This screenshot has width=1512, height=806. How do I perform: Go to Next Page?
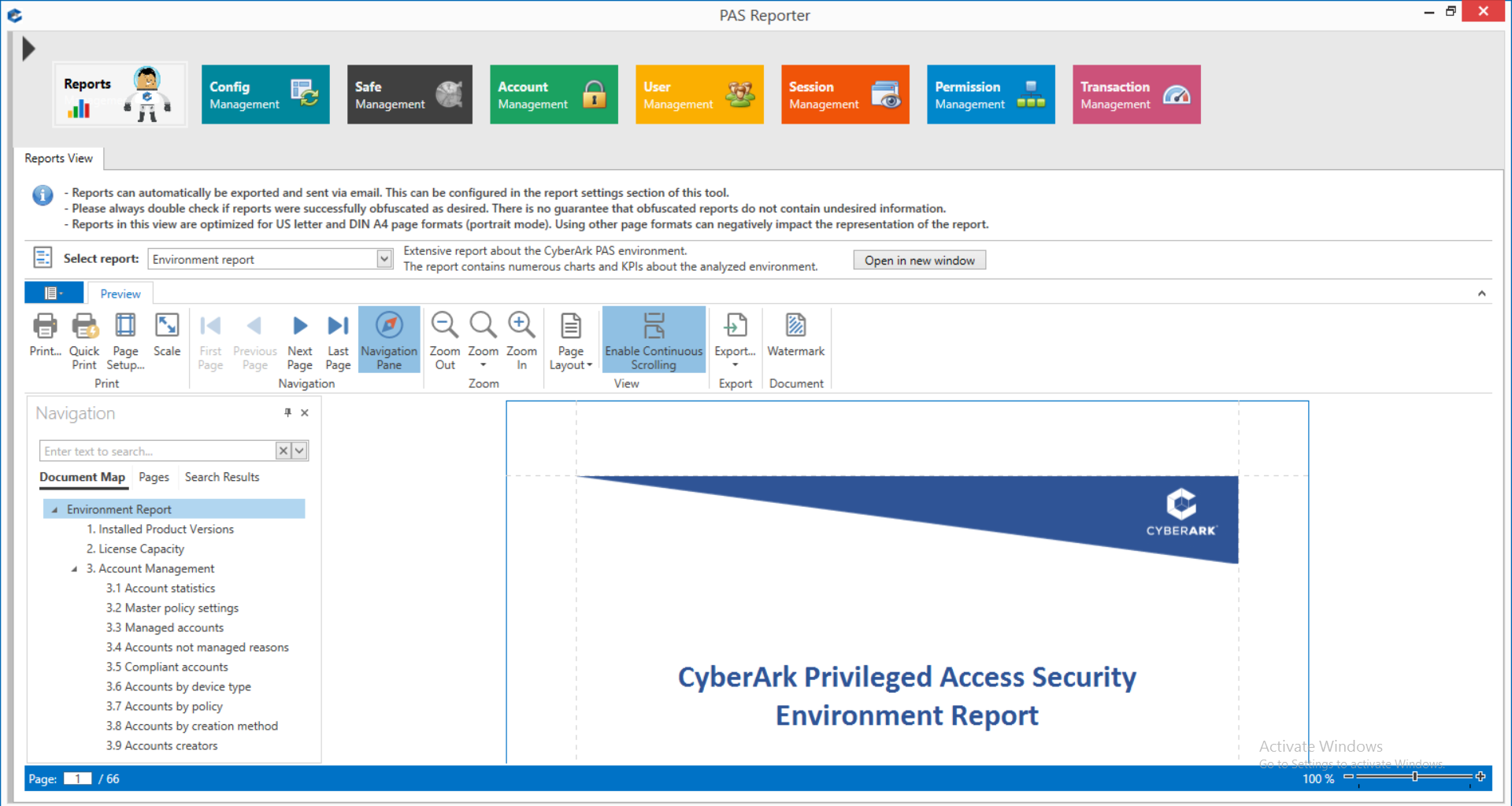[299, 341]
